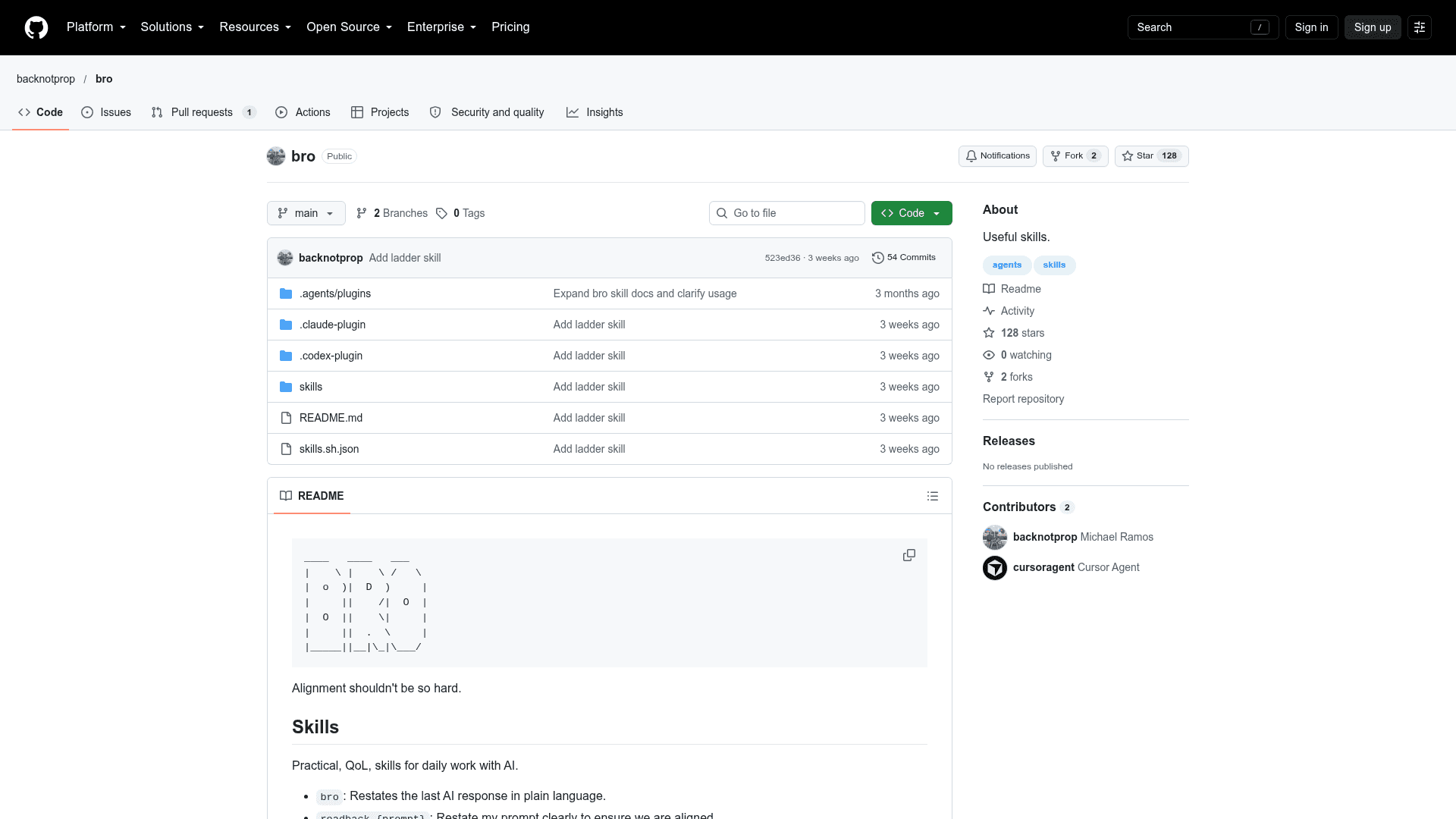Go to the GitHub home logo
The height and width of the screenshot is (819, 1456).
point(36,27)
